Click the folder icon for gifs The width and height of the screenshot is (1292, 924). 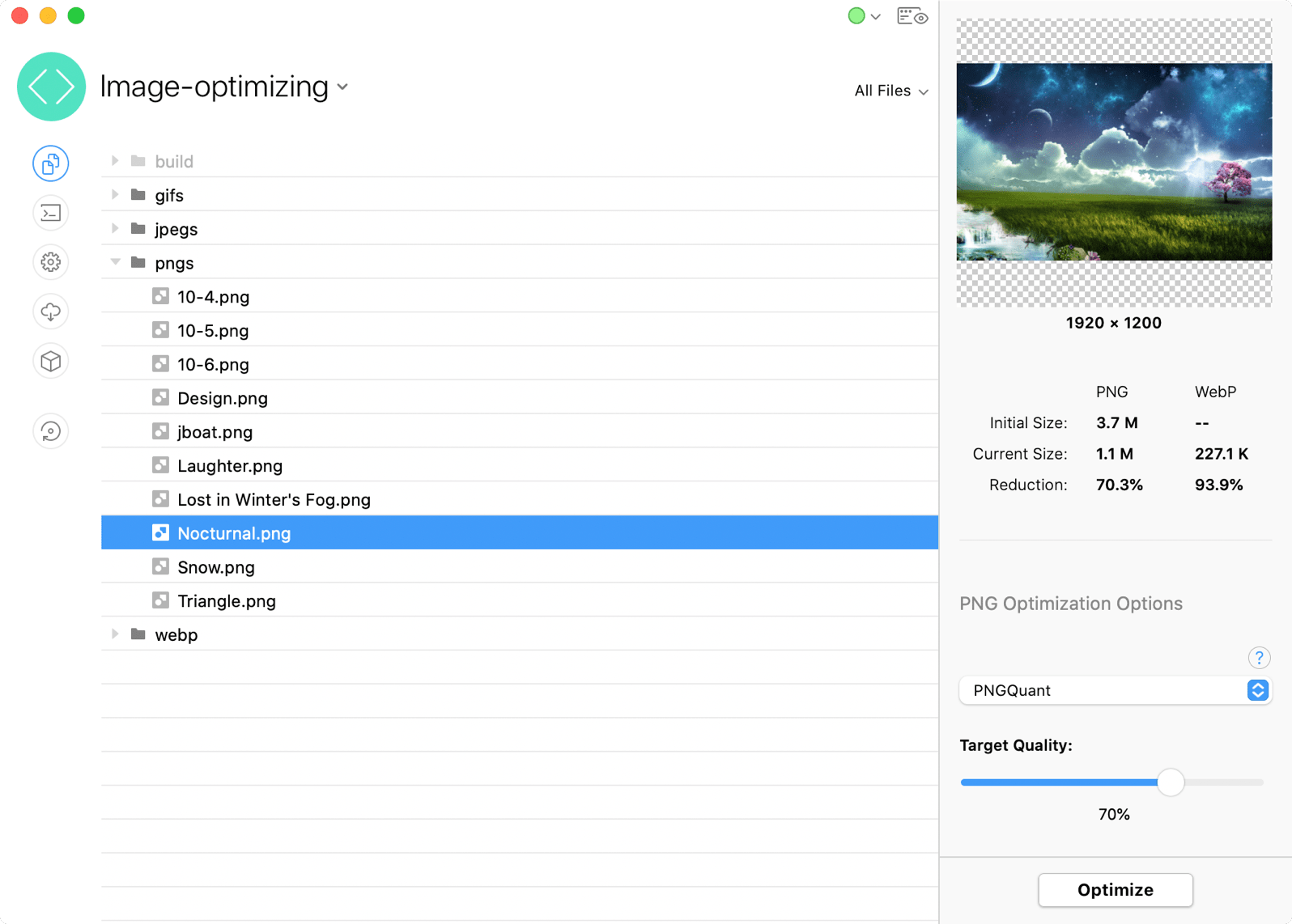tap(138, 195)
